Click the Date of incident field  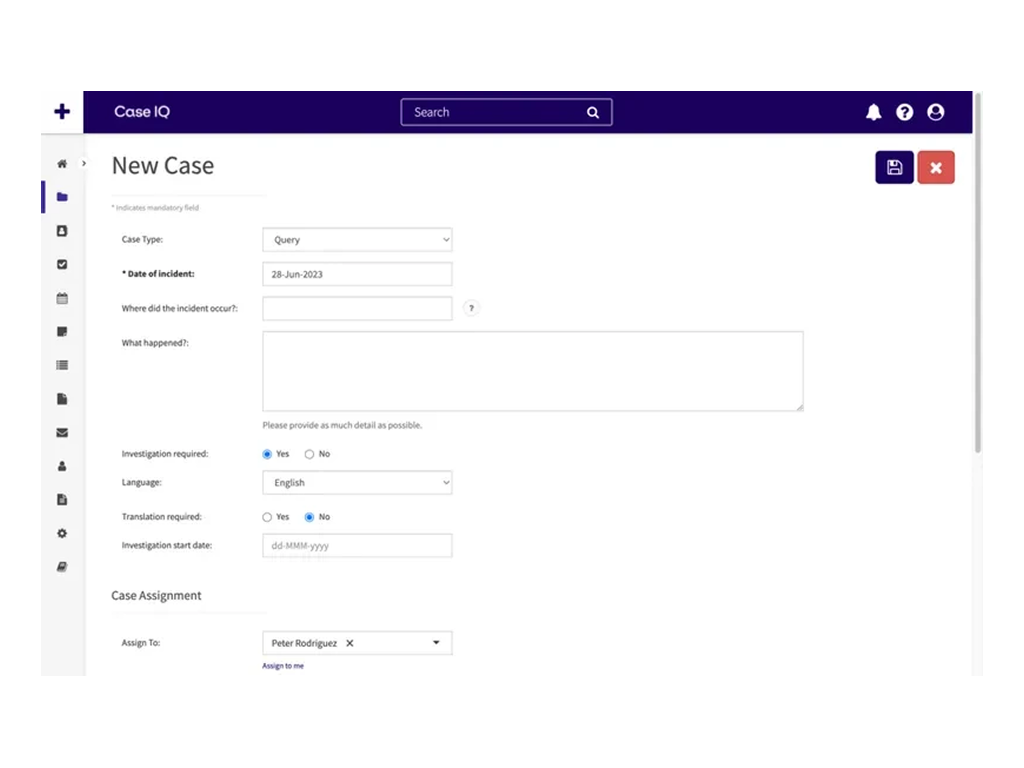click(x=357, y=274)
